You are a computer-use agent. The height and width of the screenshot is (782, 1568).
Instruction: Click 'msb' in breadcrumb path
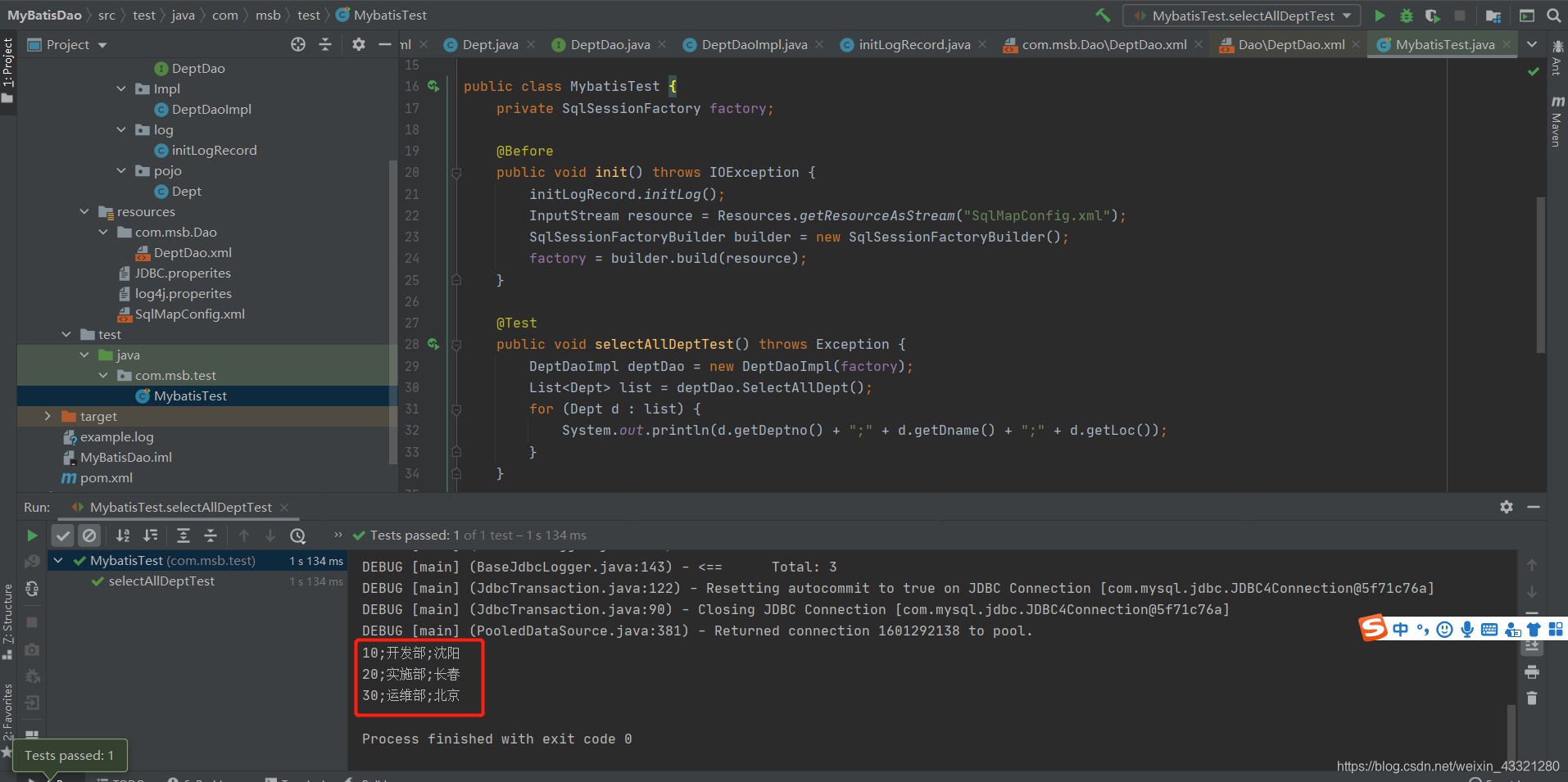(x=268, y=15)
